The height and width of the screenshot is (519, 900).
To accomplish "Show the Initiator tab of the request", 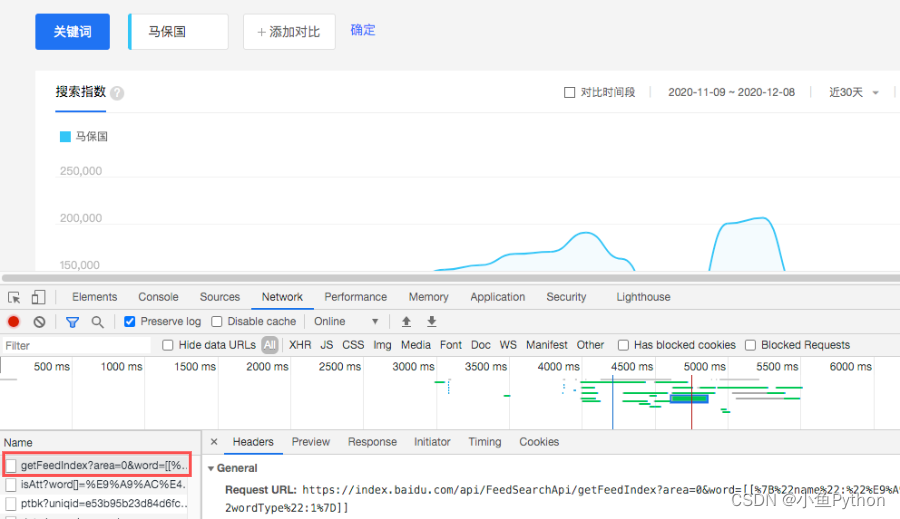I will (432, 441).
